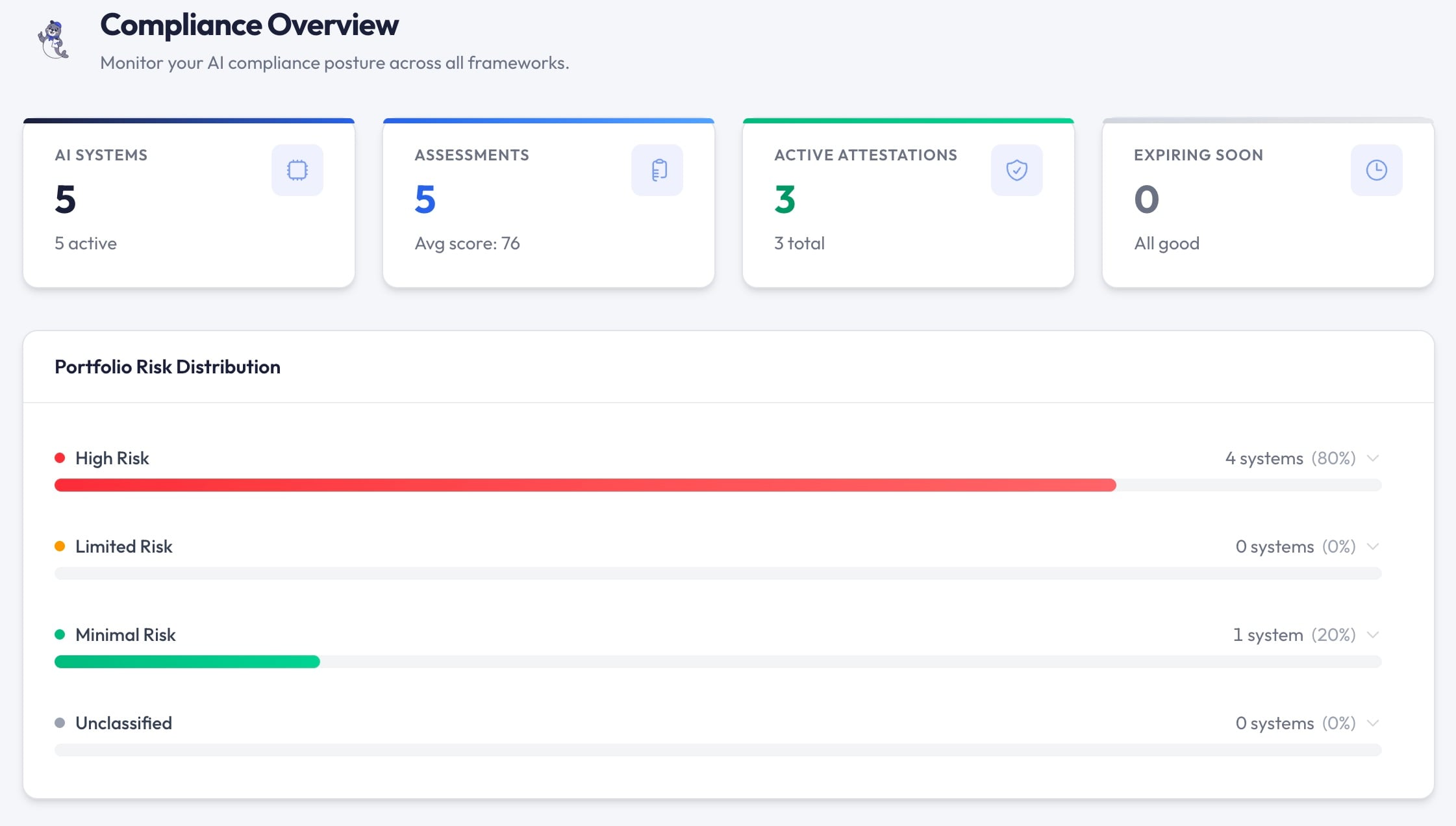Click the orange Limited Risk dot
Screen dimensions: 1456x826
[x=60, y=546]
